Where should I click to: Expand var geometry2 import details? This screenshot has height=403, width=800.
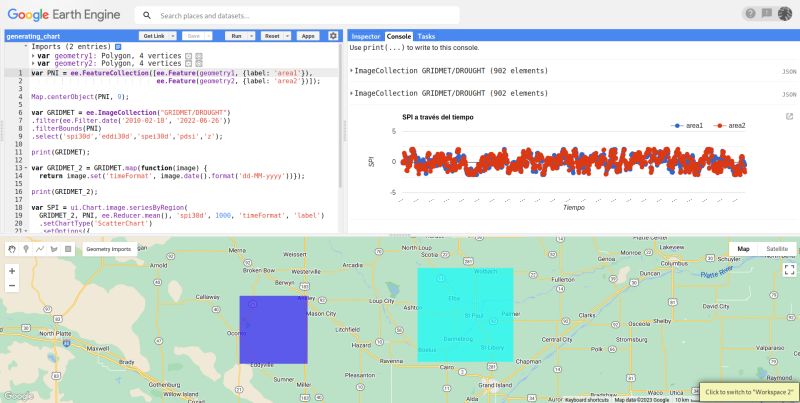[x=33, y=64]
